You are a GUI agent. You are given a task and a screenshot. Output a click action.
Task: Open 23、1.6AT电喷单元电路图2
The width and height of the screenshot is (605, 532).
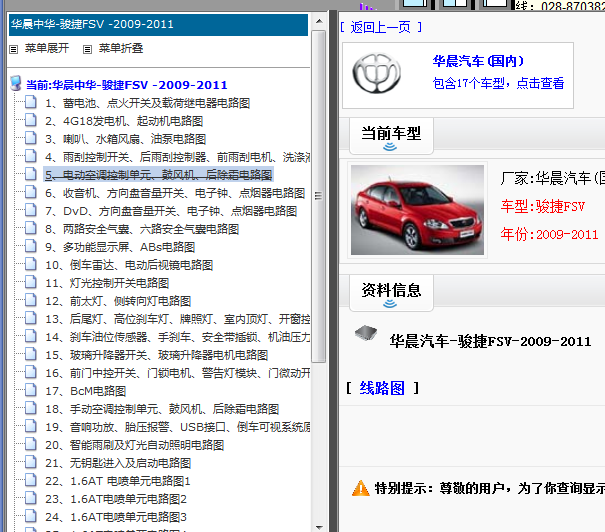116,499
